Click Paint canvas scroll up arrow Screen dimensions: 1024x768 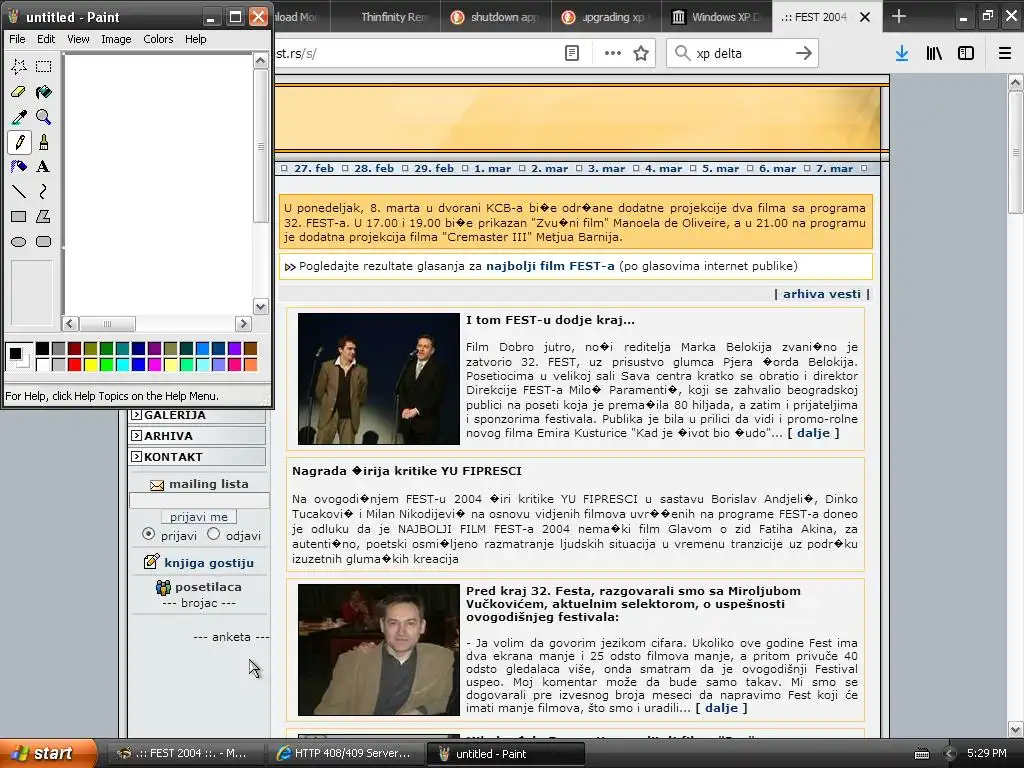[x=261, y=61]
